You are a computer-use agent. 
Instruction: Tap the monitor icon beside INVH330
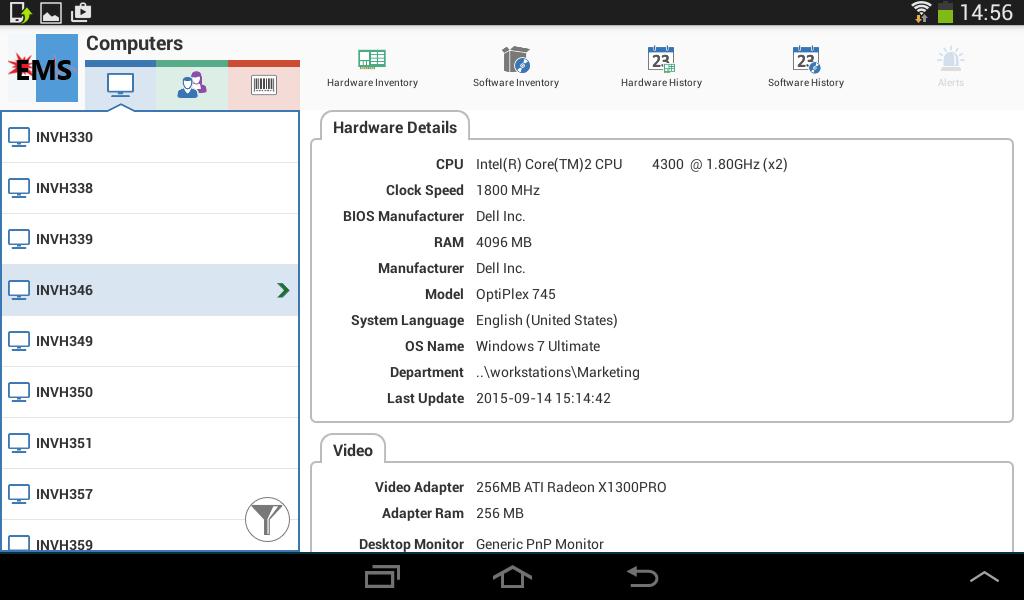[x=19, y=137]
